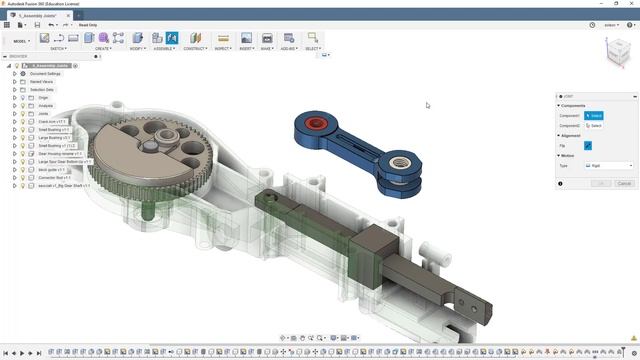Open the Motion Type Rigid dropdown
The width and height of the screenshot is (640, 360).
[609, 166]
